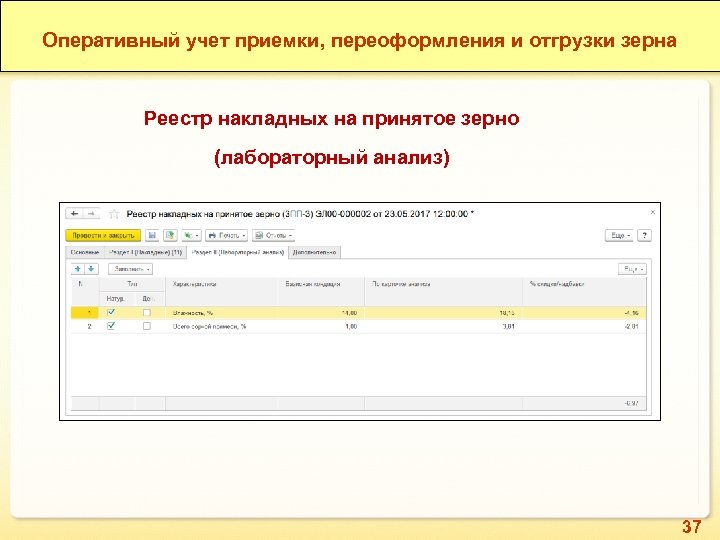Open the green create-based-on icon dropdown
720x540 pixels.
(191, 236)
